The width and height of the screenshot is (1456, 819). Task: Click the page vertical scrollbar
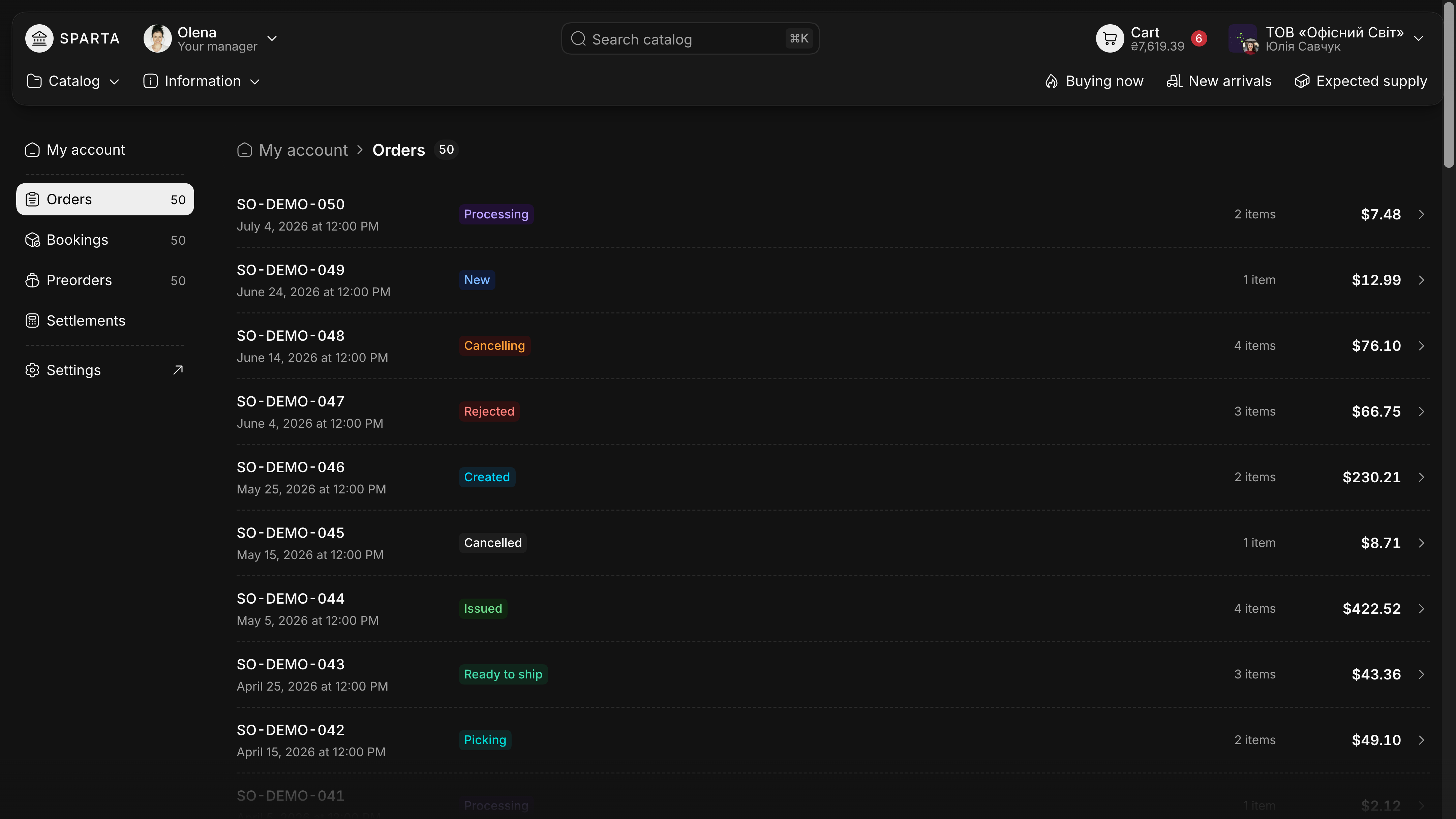(x=1449, y=85)
